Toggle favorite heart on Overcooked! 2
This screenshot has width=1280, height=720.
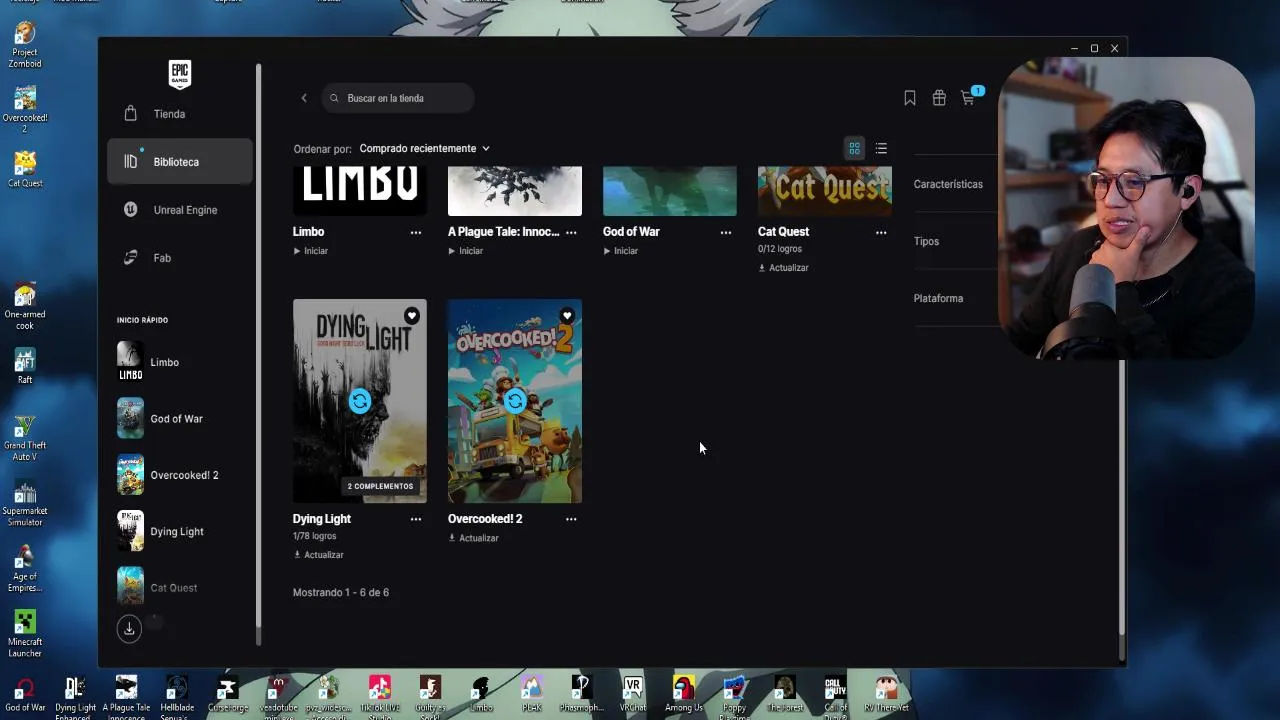[567, 316]
